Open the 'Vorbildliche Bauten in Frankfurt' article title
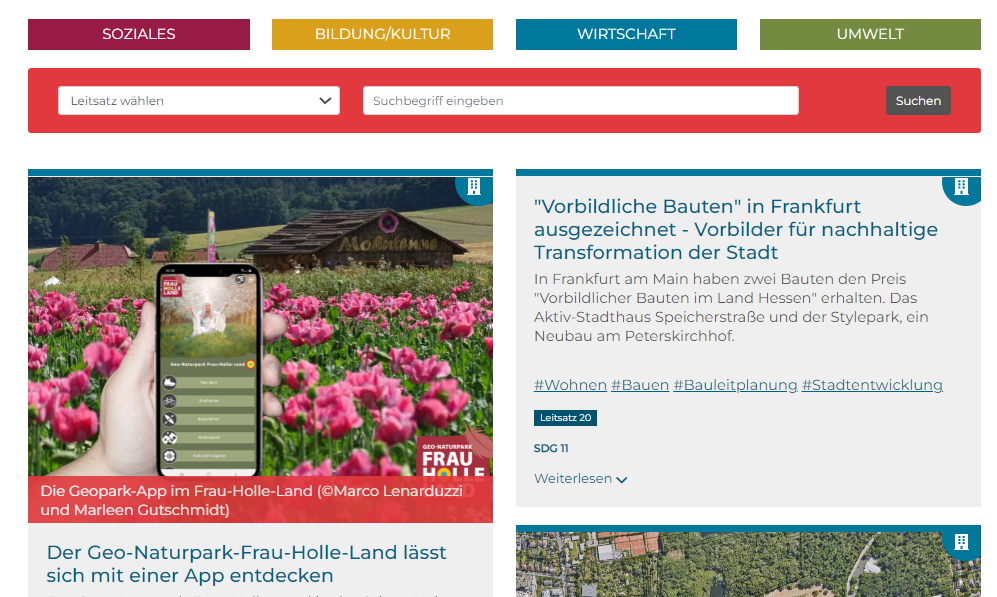The height and width of the screenshot is (597, 997). tap(736, 230)
